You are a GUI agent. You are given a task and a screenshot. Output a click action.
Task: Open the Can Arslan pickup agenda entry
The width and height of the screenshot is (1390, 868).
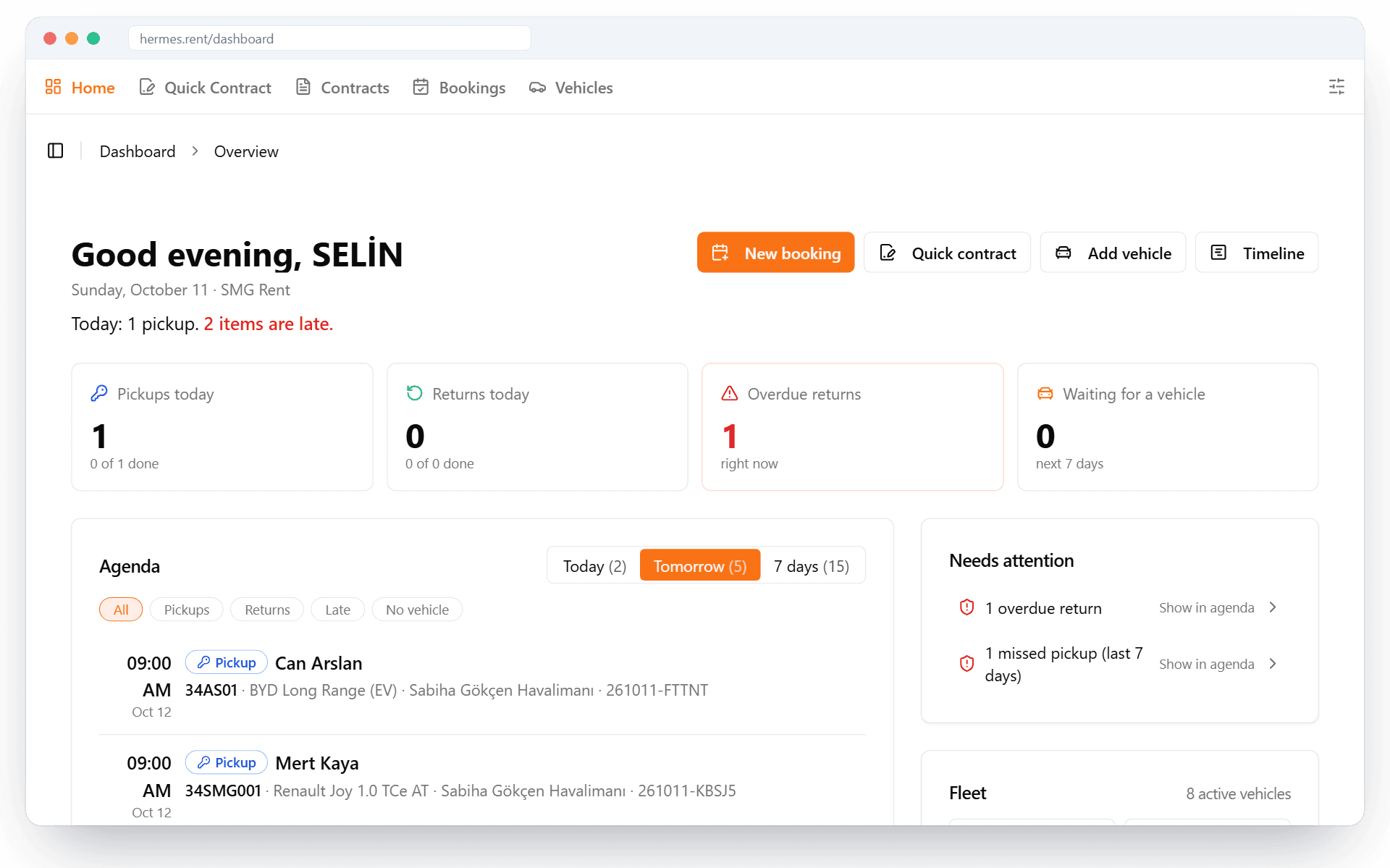coord(482,686)
